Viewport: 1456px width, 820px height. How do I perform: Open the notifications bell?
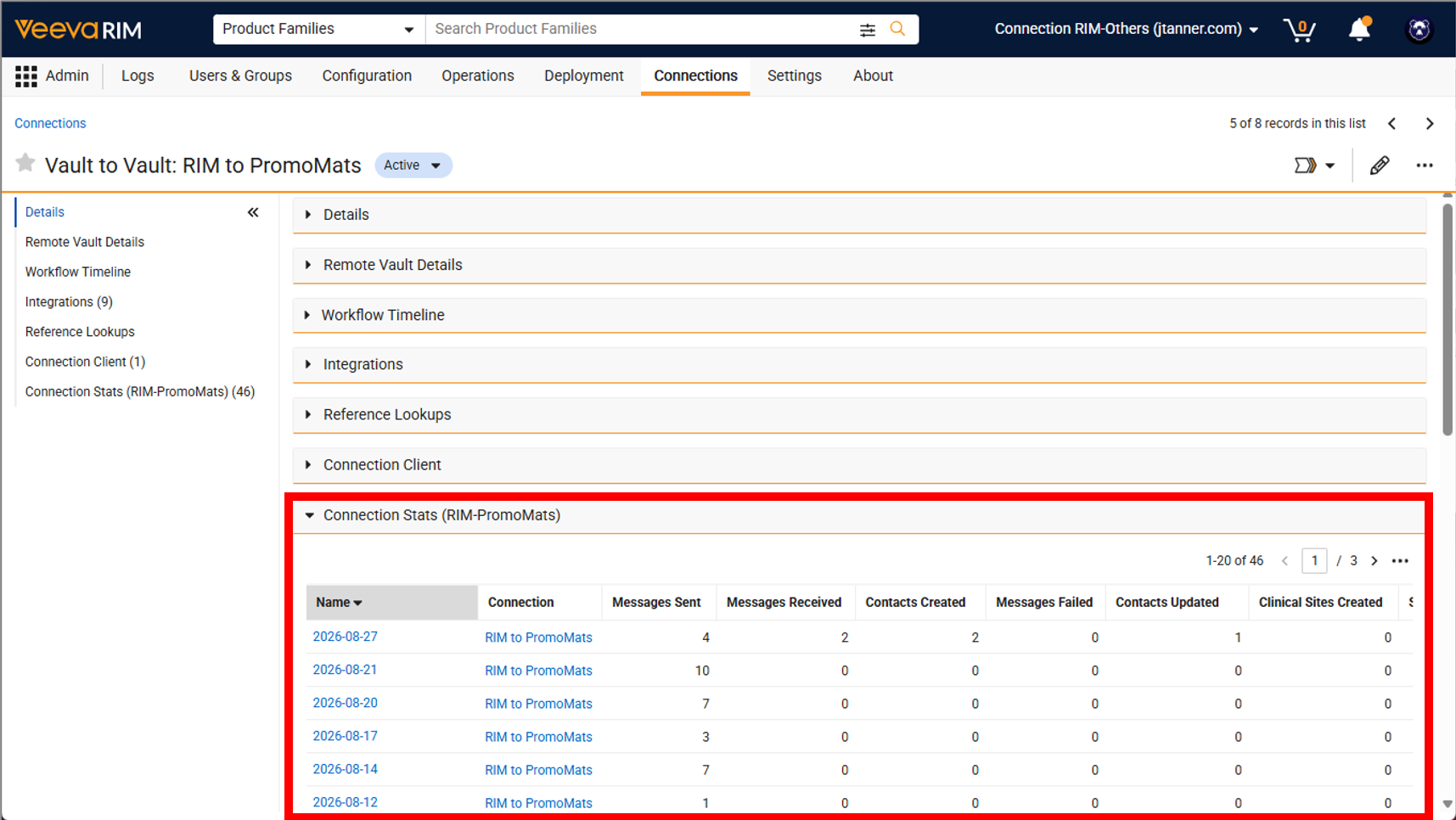click(1359, 29)
